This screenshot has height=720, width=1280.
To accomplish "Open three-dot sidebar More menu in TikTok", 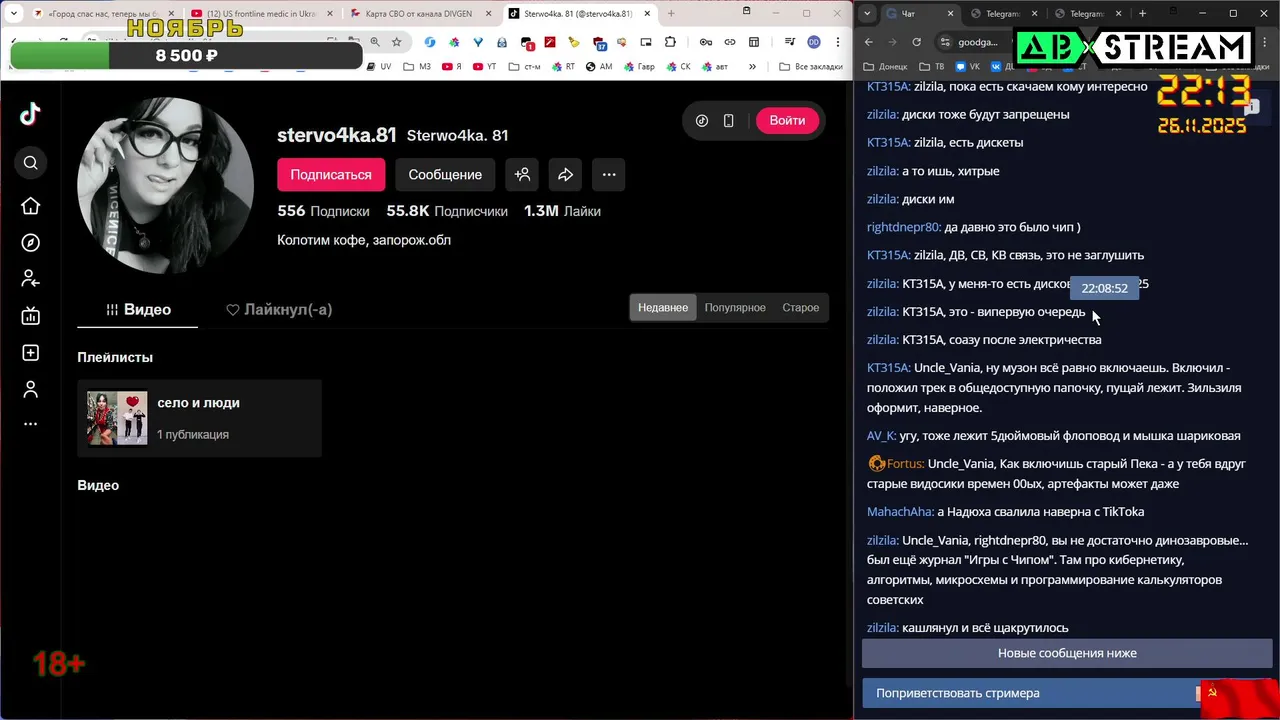I will pyautogui.click(x=30, y=424).
